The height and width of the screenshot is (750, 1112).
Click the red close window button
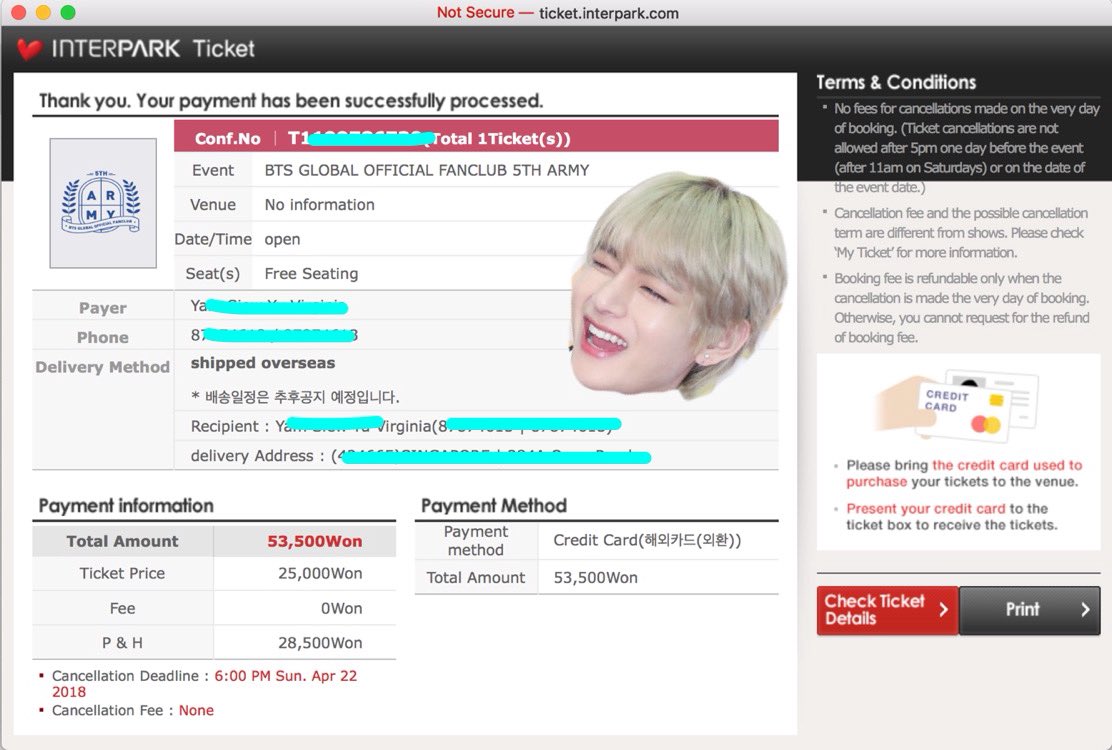coord(19,12)
